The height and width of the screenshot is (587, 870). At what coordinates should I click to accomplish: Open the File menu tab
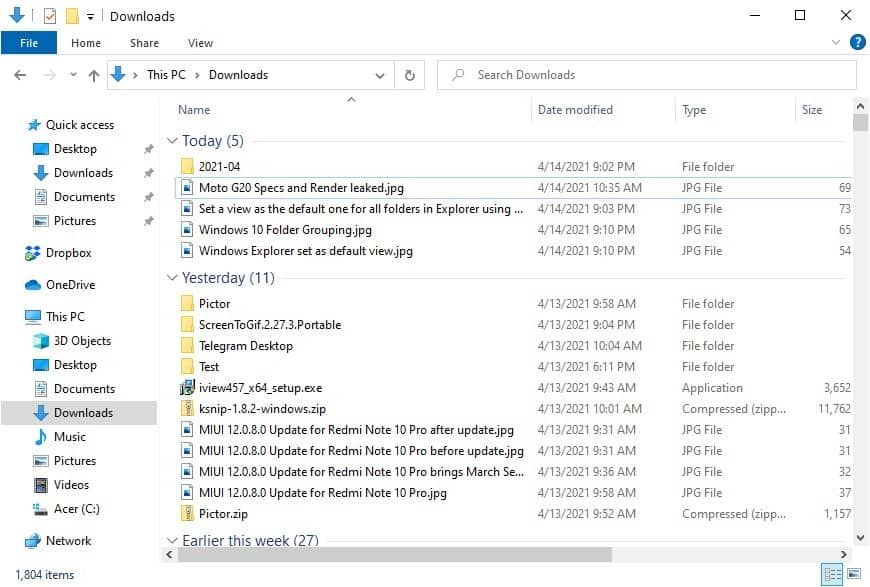point(29,43)
